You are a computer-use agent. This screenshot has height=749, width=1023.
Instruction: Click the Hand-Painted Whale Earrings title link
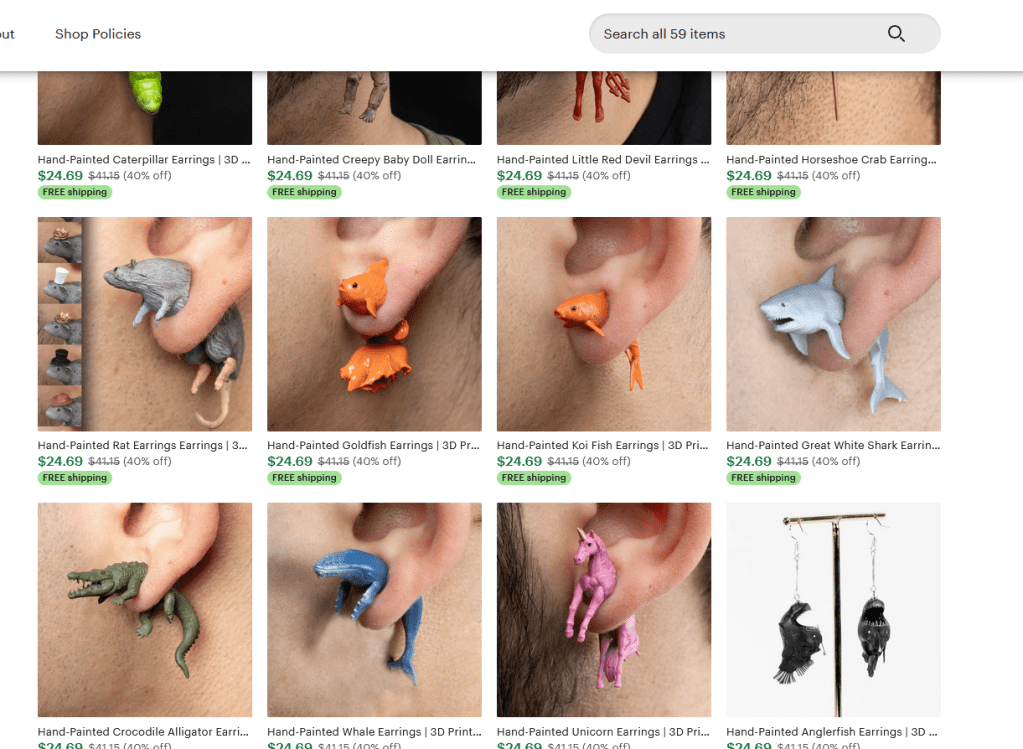tap(374, 731)
